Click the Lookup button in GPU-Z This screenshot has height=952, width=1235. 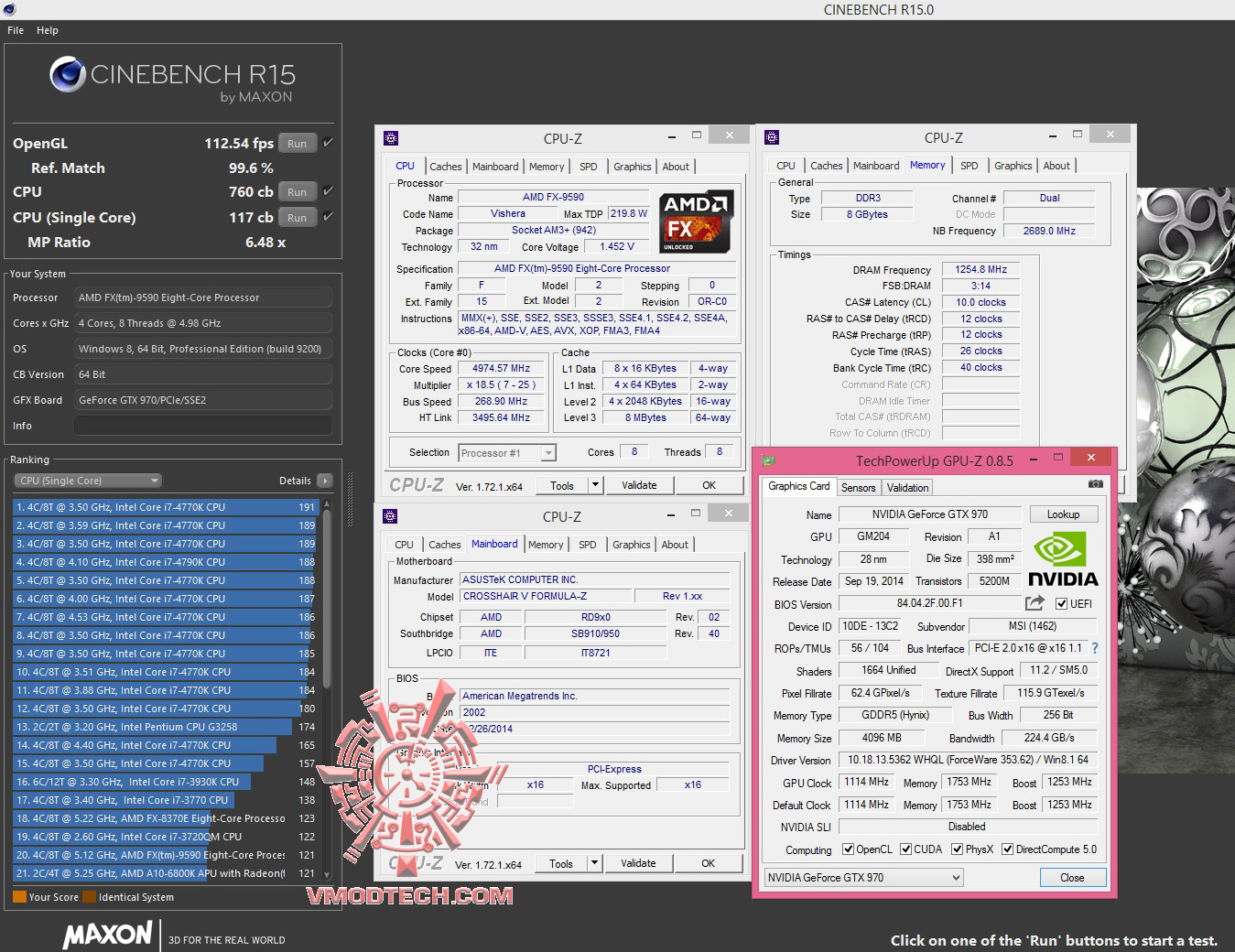(1064, 514)
